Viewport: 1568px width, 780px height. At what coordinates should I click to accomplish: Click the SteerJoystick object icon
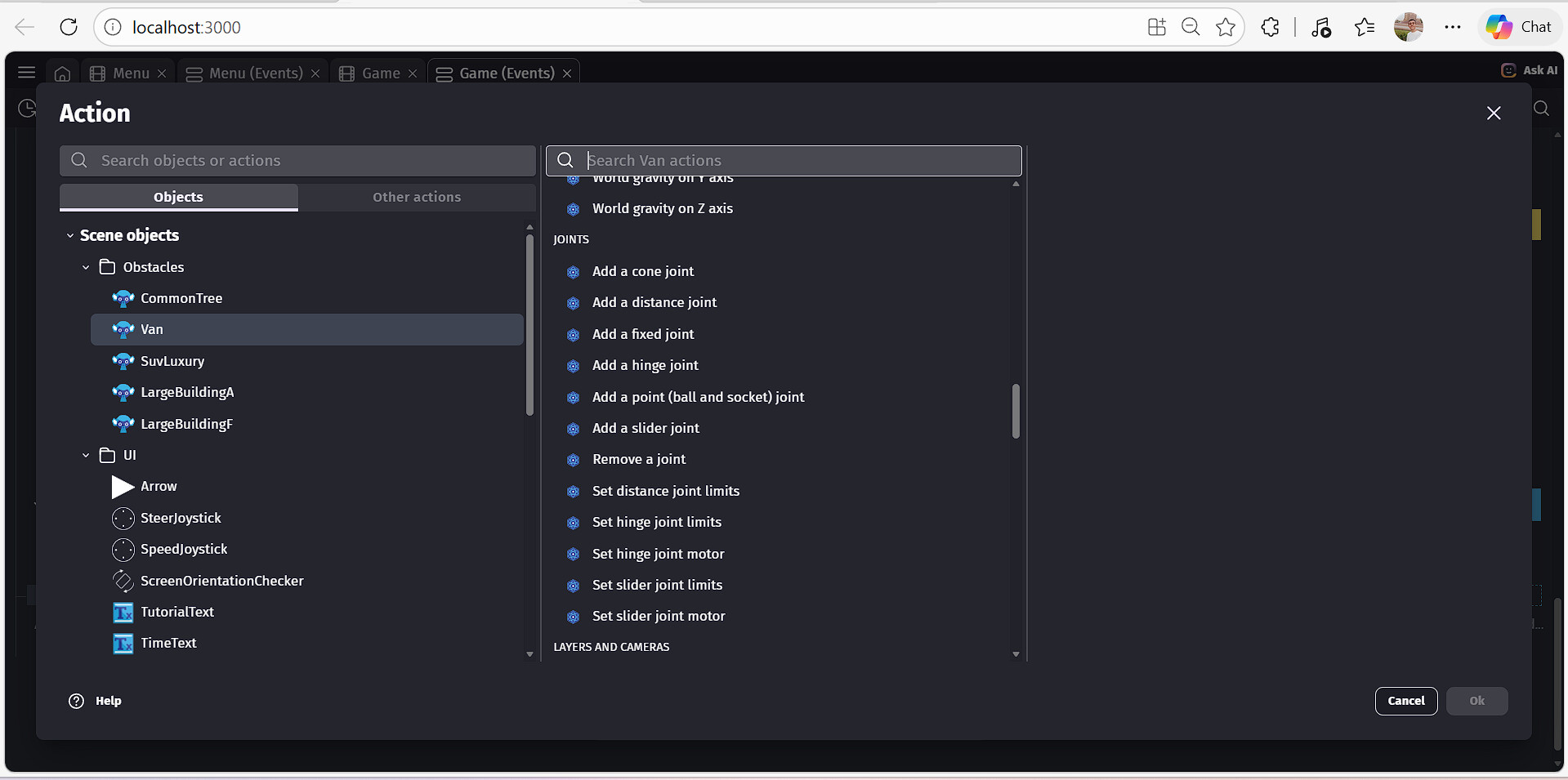click(123, 519)
